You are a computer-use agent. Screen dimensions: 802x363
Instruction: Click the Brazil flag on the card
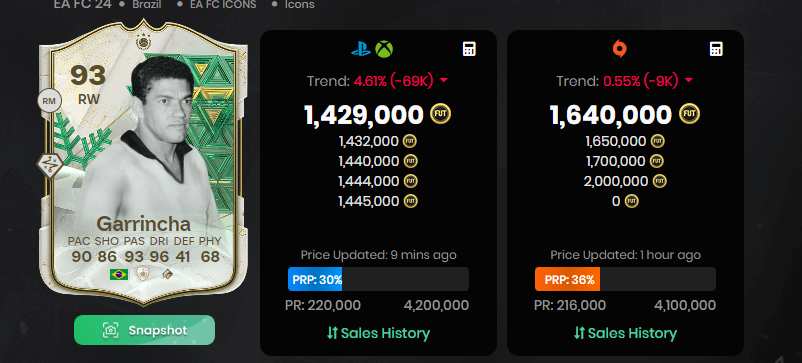(119, 275)
